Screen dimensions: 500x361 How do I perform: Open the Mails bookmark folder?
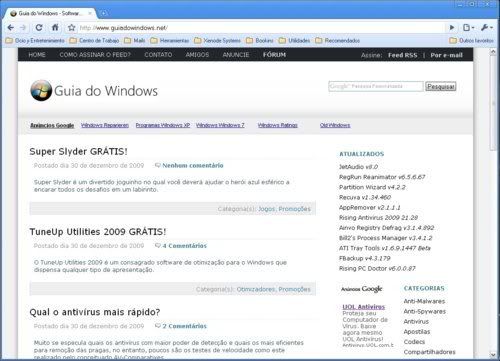(x=135, y=40)
